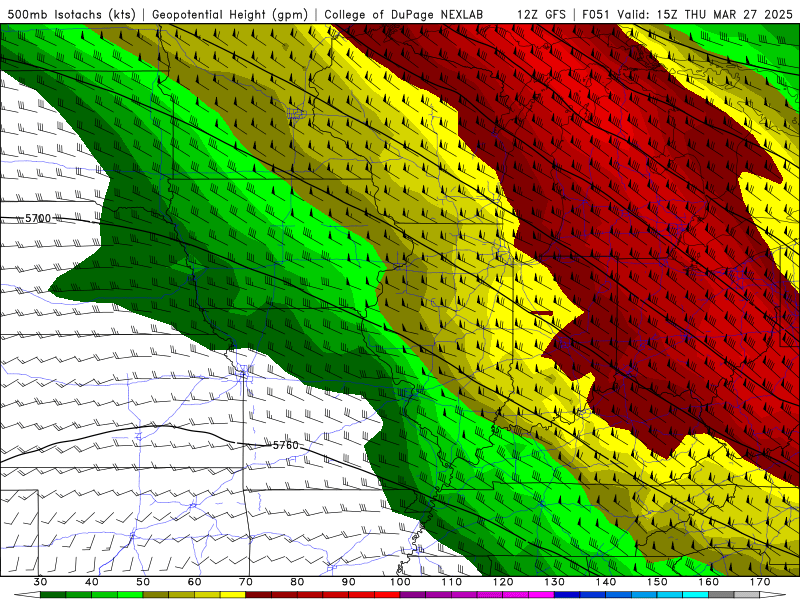The width and height of the screenshot is (800, 600).
Task: Click the 140 knot color bar label
Action: (606, 582)
